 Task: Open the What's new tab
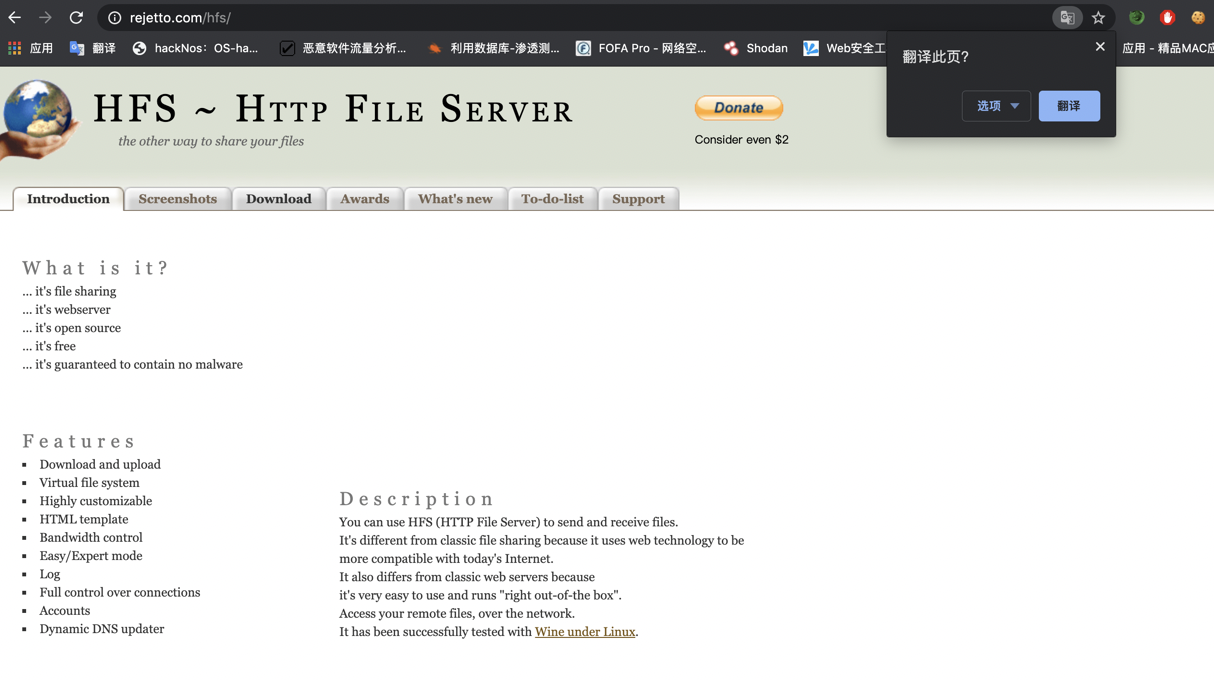click(x=455, y=199)
